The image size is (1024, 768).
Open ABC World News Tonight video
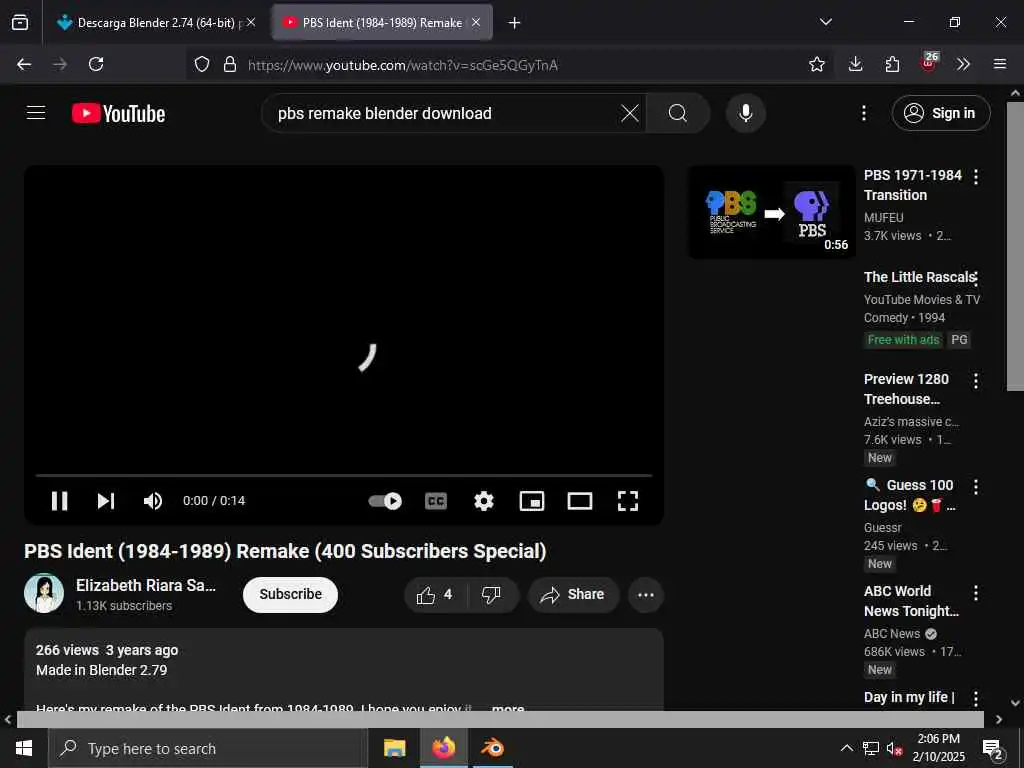point(911,601)
